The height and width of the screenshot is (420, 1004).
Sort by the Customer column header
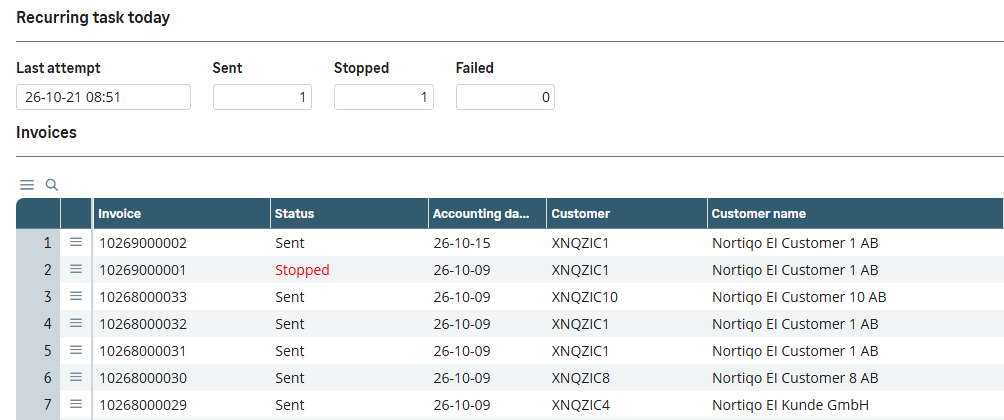coord(627,213)
